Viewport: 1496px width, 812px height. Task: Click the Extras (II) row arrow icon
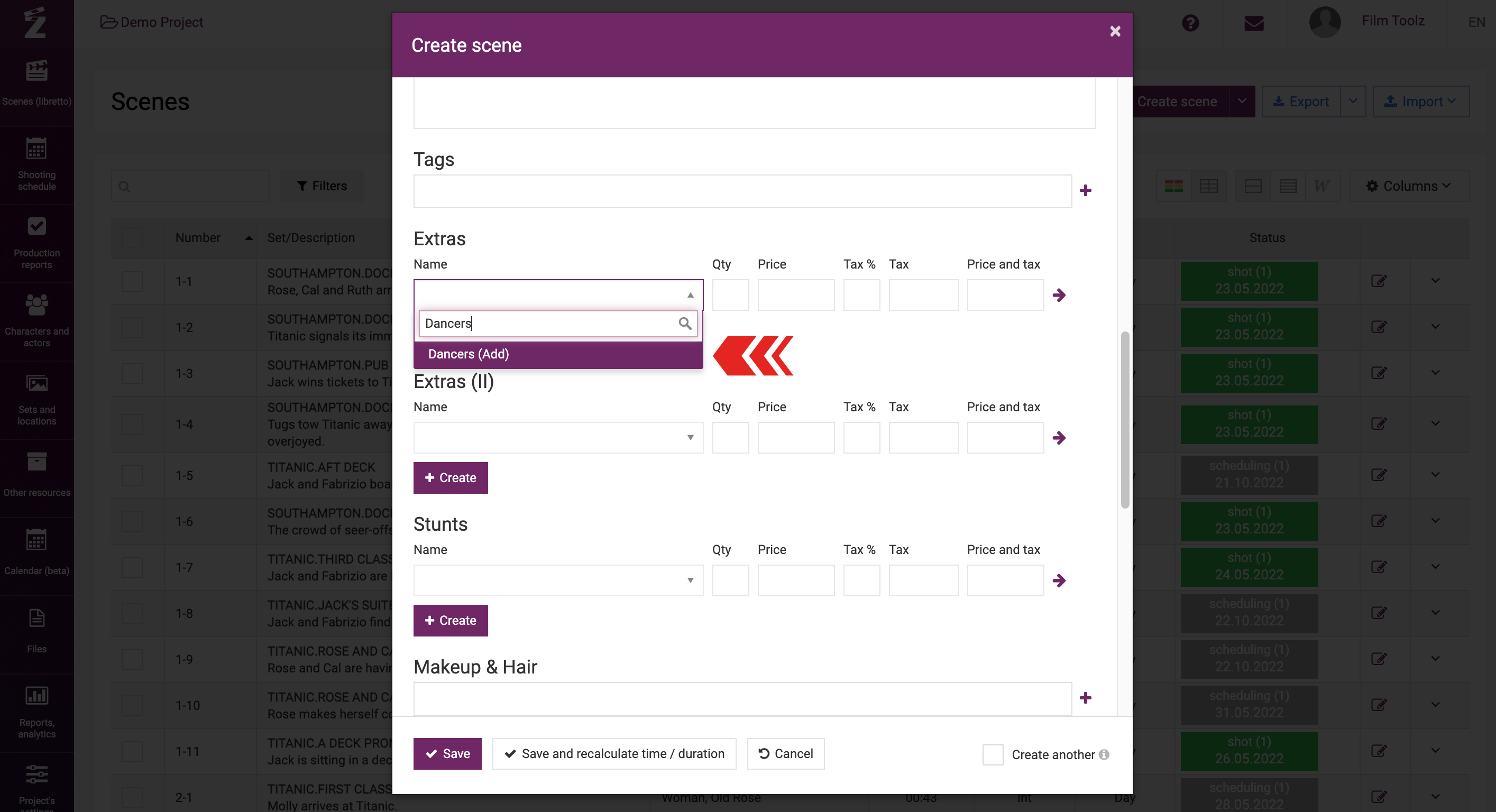coord(1059,438)
